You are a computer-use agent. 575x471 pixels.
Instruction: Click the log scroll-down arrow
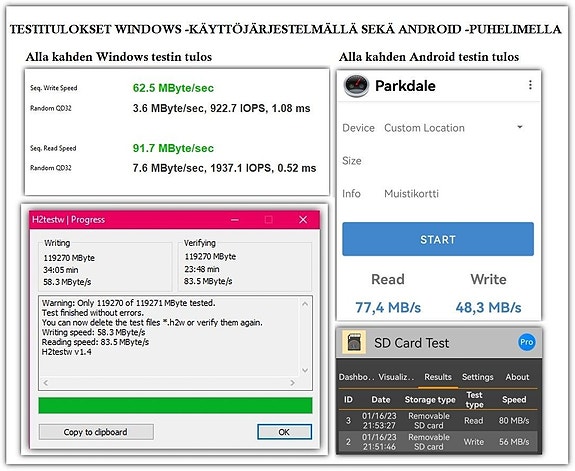click(305, 370)
